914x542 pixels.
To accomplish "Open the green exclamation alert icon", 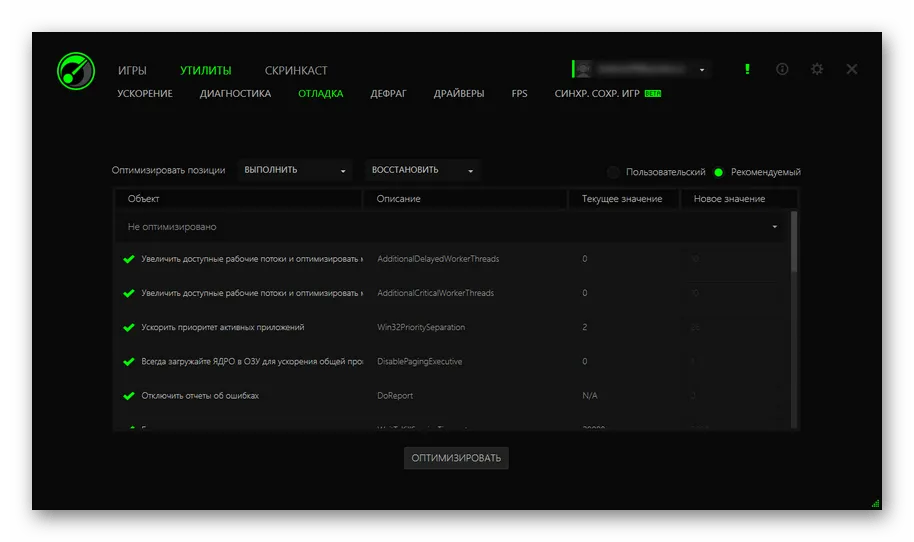I will 747,69.
